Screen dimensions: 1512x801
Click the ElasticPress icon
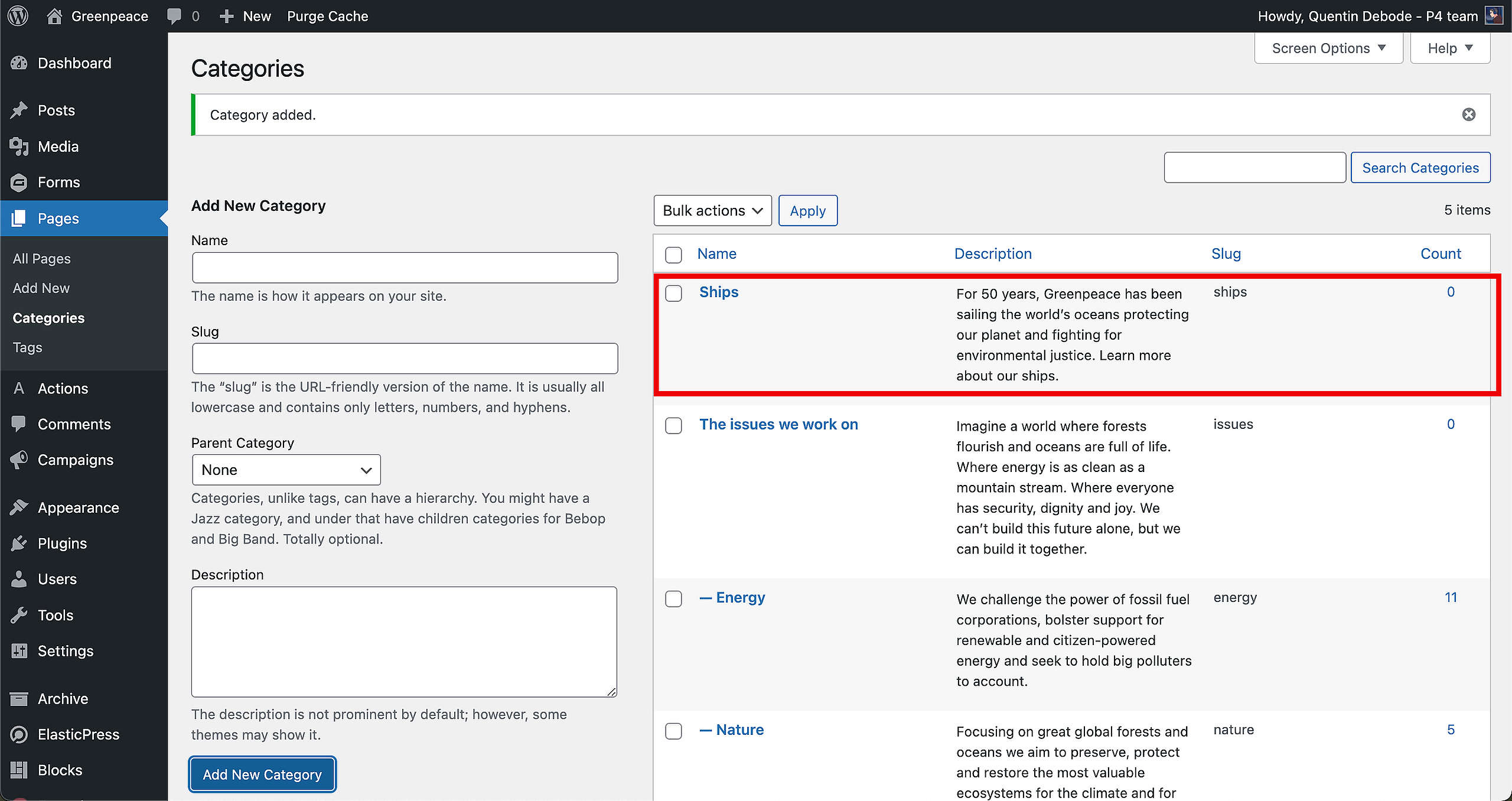(19, 735)
